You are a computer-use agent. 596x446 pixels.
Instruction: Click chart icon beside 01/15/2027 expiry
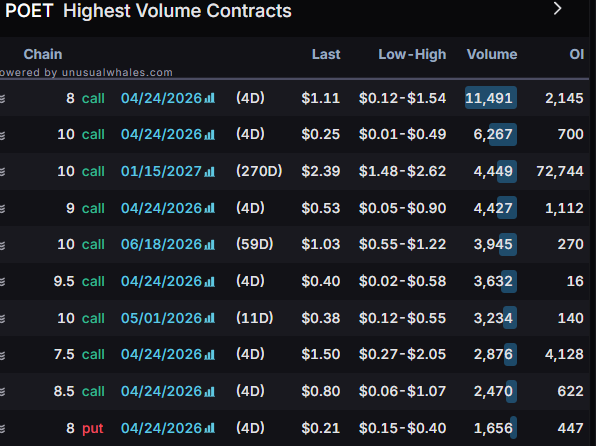[x=209, y=171]
